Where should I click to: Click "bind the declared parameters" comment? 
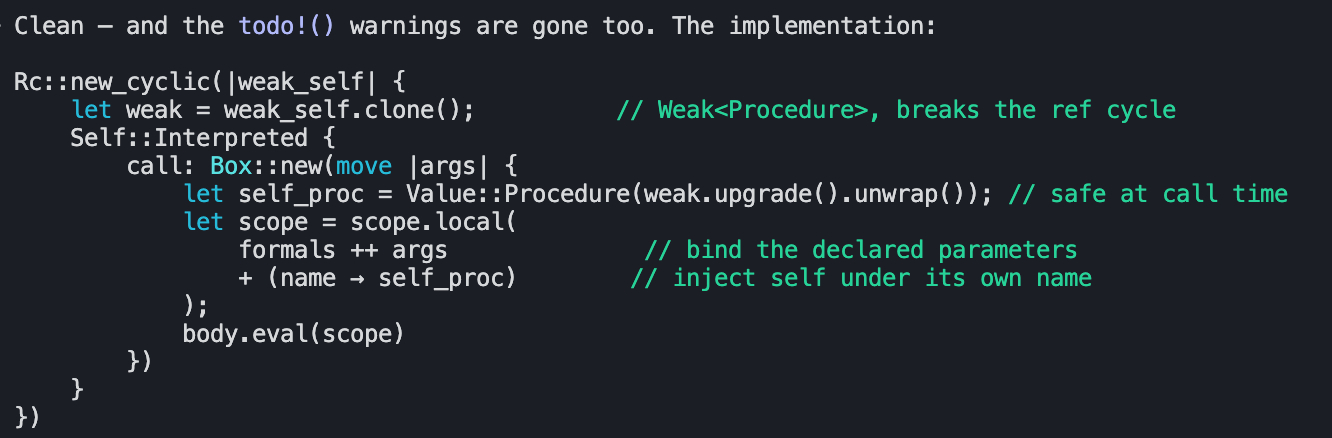pos(881,249)
